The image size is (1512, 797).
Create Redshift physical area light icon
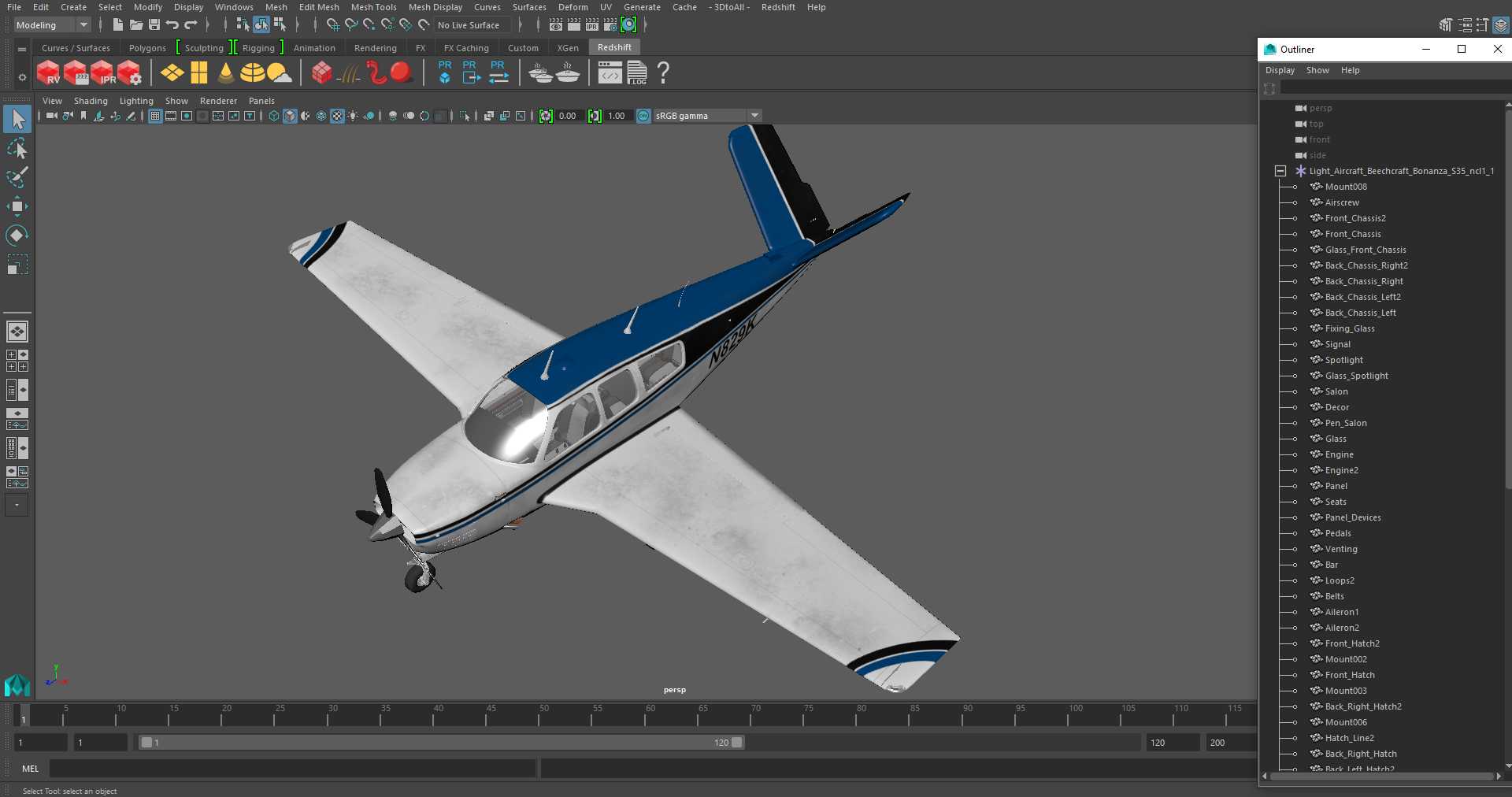172,73
